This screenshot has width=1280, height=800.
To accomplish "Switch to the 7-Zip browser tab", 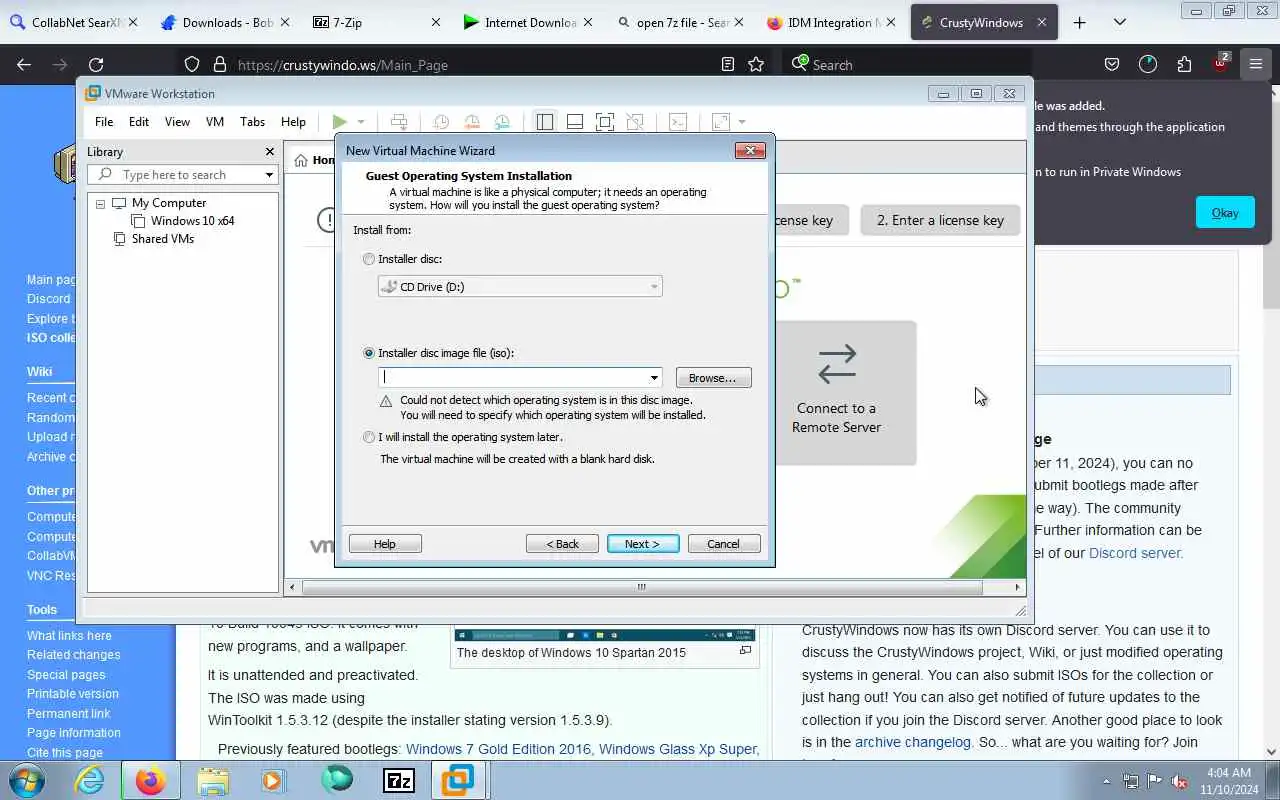I will pos(374,22).
